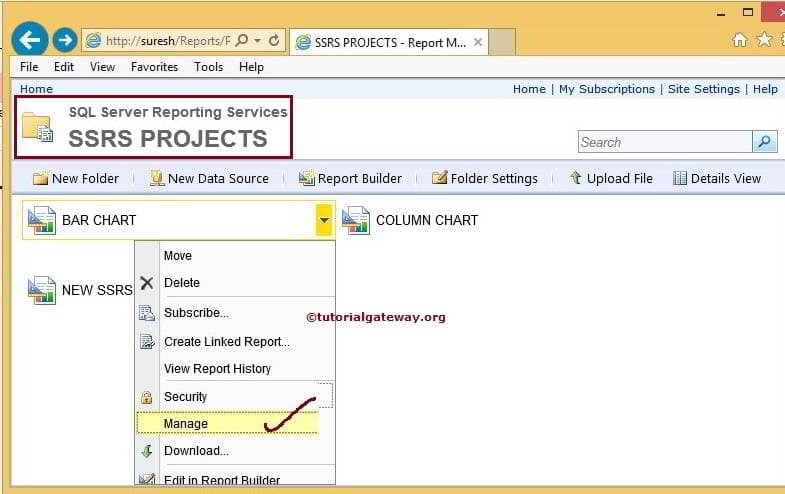Click the Security padlock icon
Screen dimensions: 785x494
pyautogui.click(x=146, y=397)
